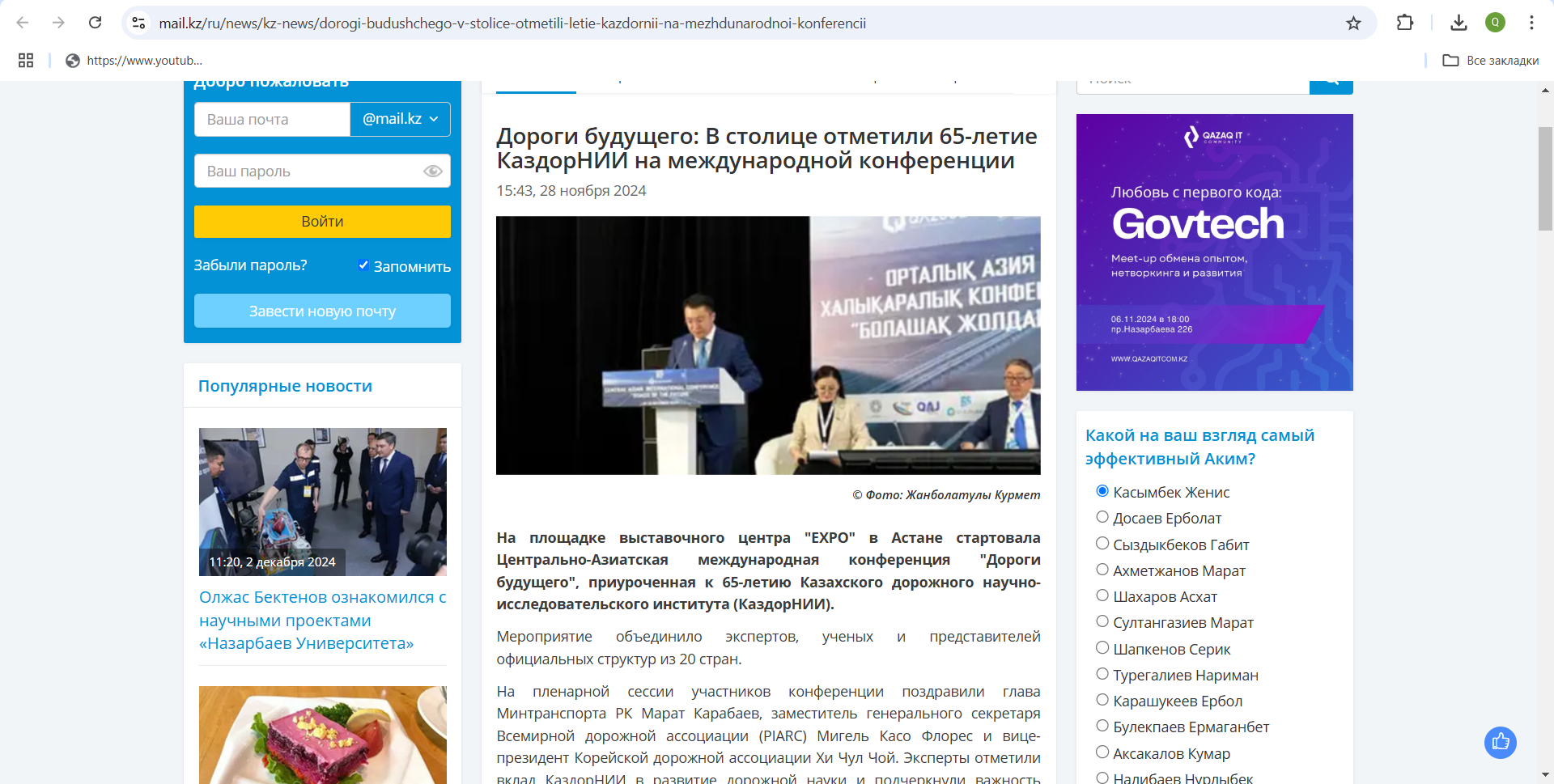1554x784 pixels.
Task: Click the browser forward arrow
Action: 58,23
